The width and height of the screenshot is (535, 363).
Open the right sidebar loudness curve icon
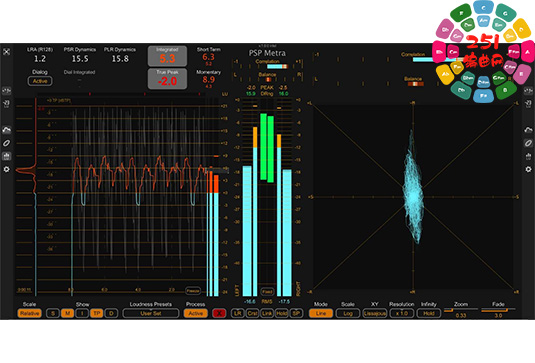point(529,130)
